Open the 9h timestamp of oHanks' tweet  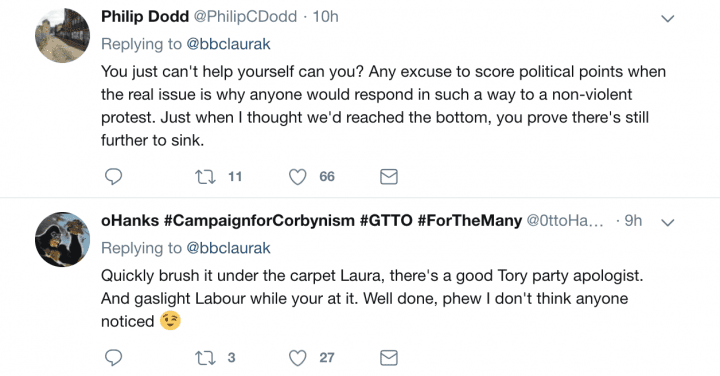tap(633, 220)
